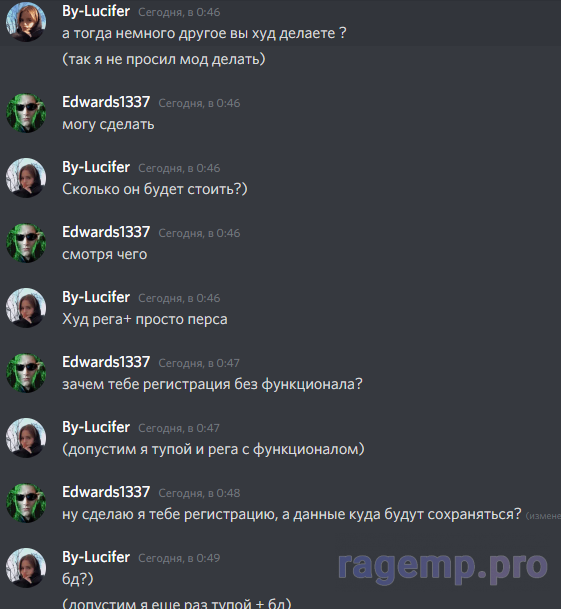The width and height of the screenshot is (561, 609).
Task: Click Edwards1337 avatar beside 'зачем тебе регистрация' message
Action: pos(26,373)
